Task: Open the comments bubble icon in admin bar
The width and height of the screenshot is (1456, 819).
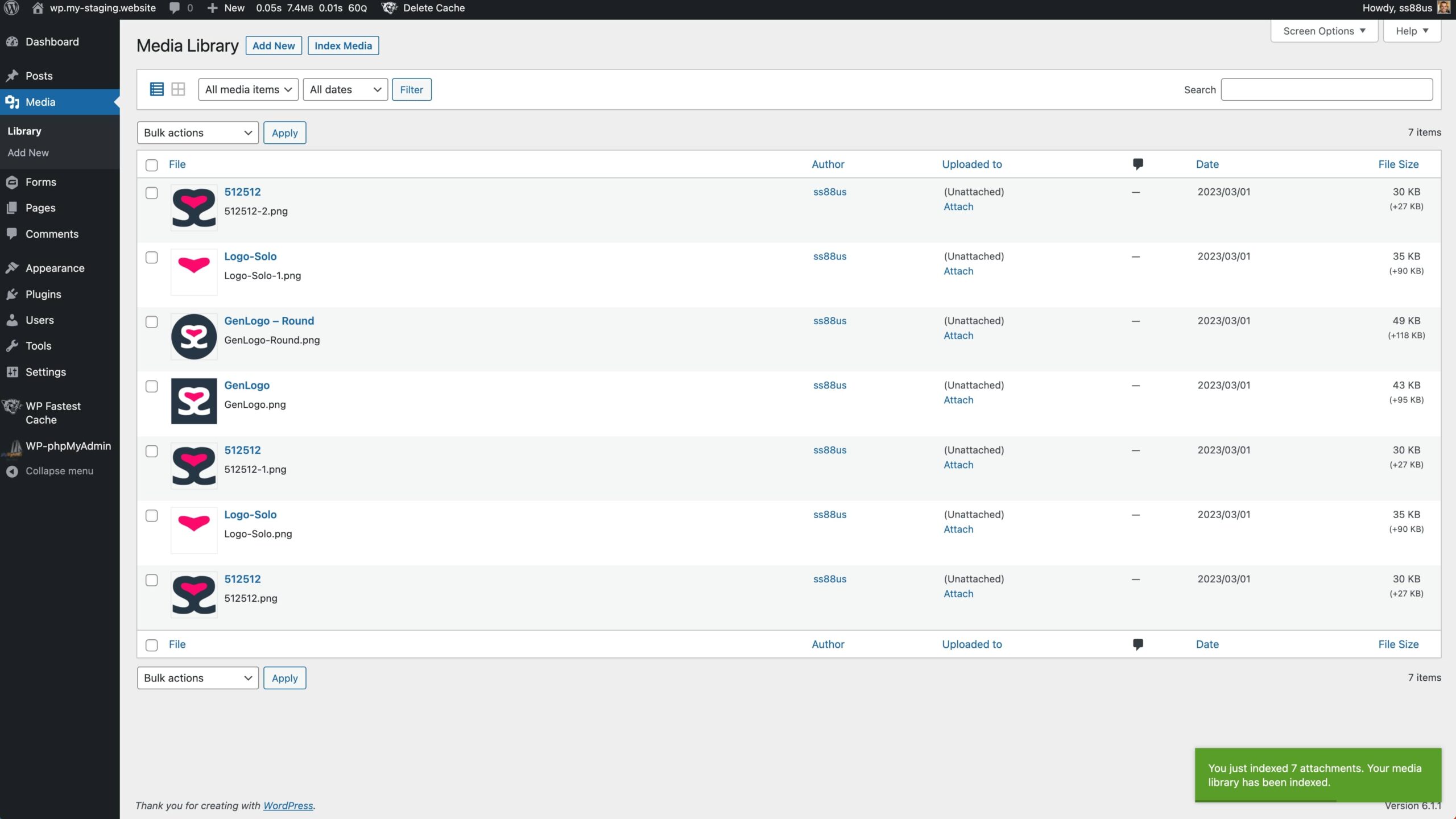Action: [x=175, y=8]
